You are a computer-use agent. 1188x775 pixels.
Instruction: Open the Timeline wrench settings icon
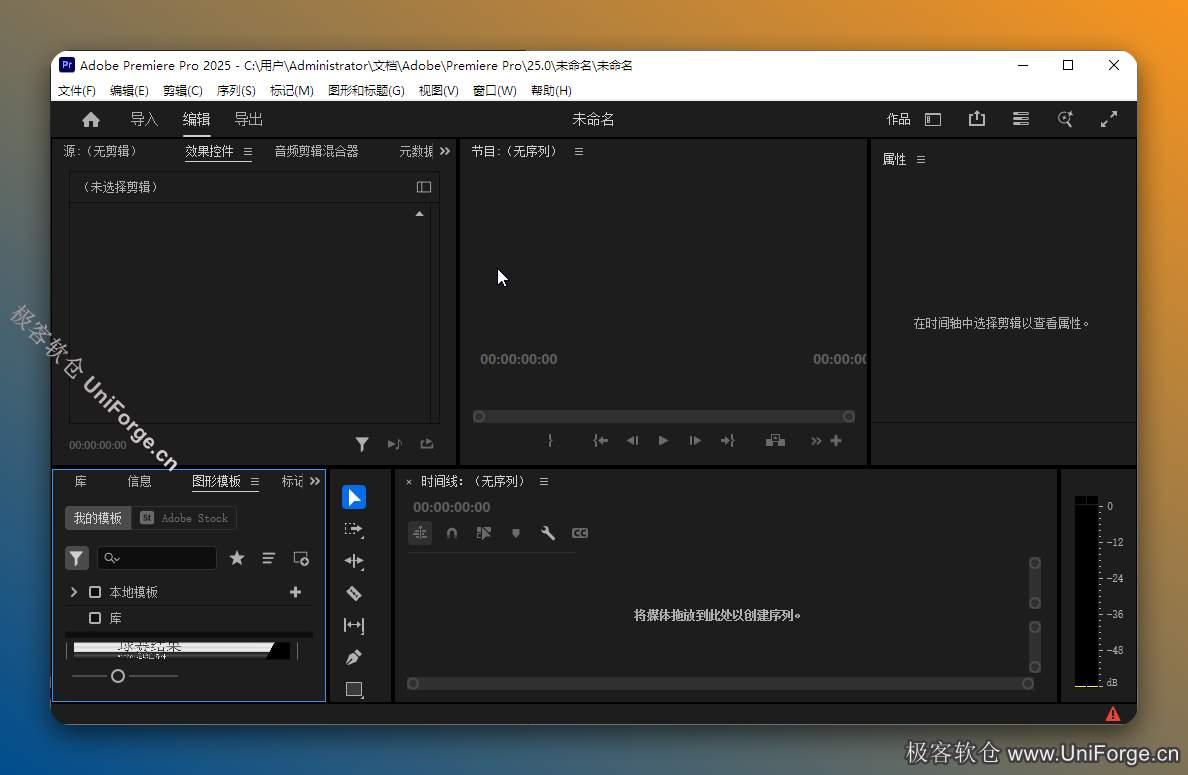pyautogui.click(x=548, y=533)
